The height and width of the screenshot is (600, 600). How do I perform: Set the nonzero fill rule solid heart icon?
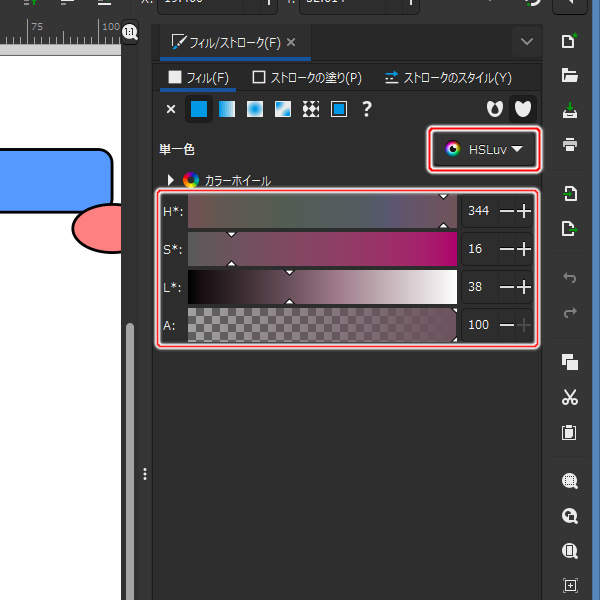point(523,109)
